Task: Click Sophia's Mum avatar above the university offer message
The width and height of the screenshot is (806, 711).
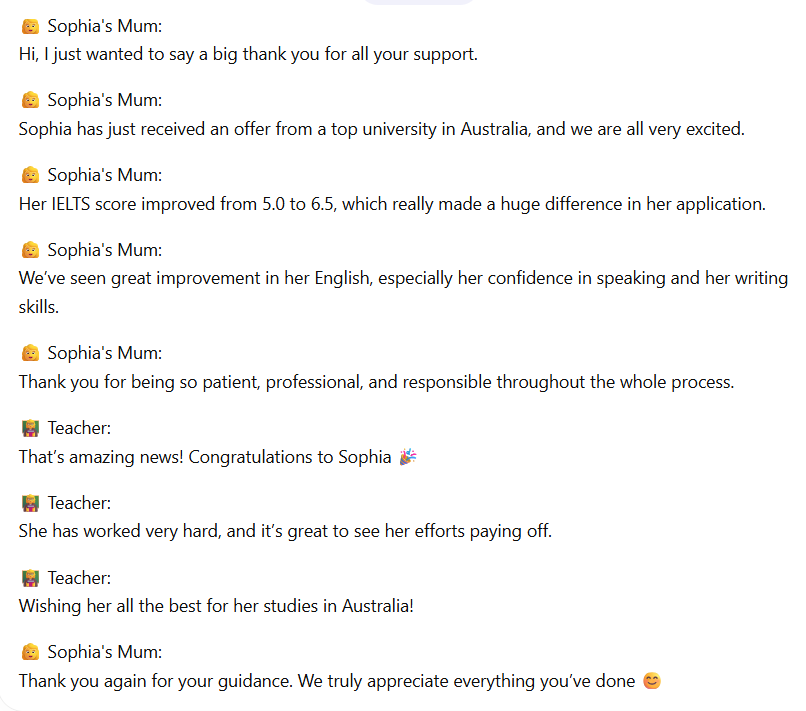Action: [x=30, y=100]
